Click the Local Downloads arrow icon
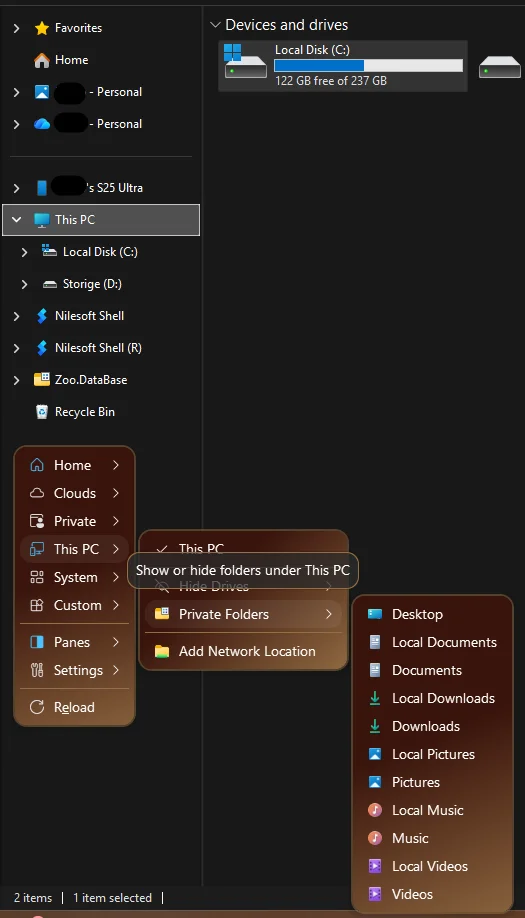 (x=375, y=698)
